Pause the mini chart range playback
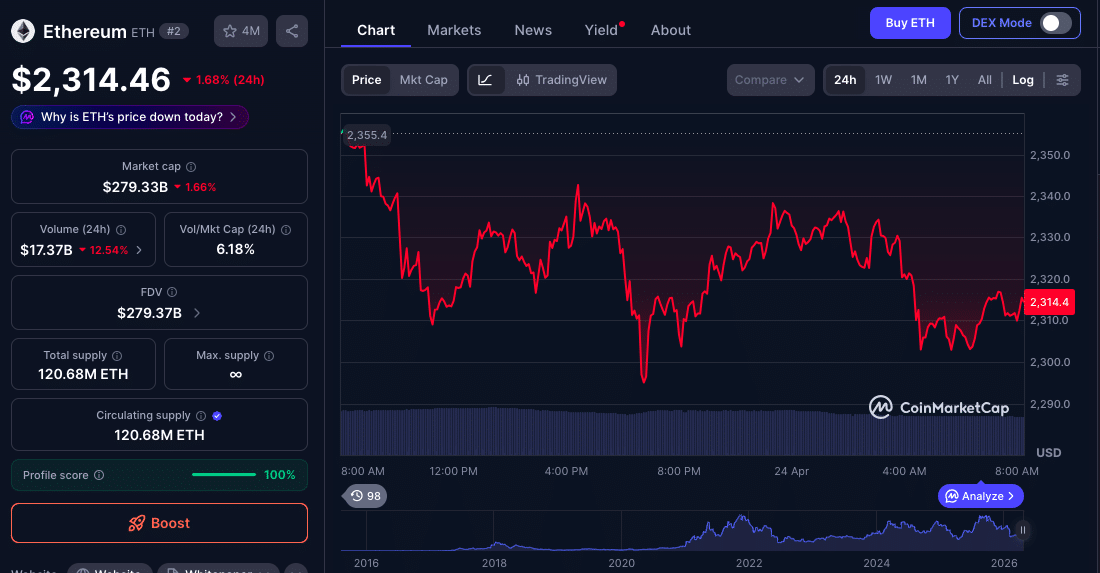The width and height of the screenshot is (1100, 573). tap(1023, 530)
